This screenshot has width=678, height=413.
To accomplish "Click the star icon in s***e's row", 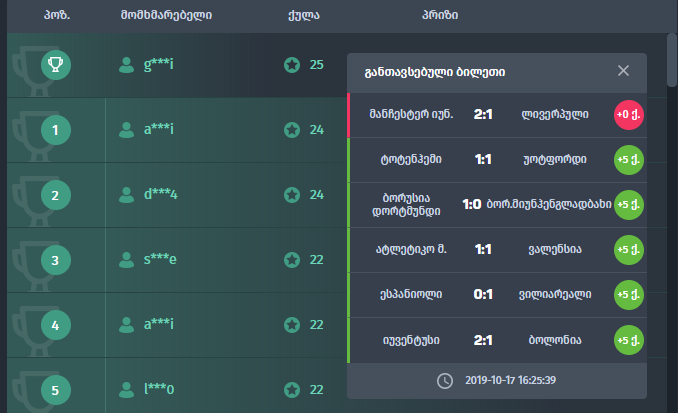I will point(291,260).
